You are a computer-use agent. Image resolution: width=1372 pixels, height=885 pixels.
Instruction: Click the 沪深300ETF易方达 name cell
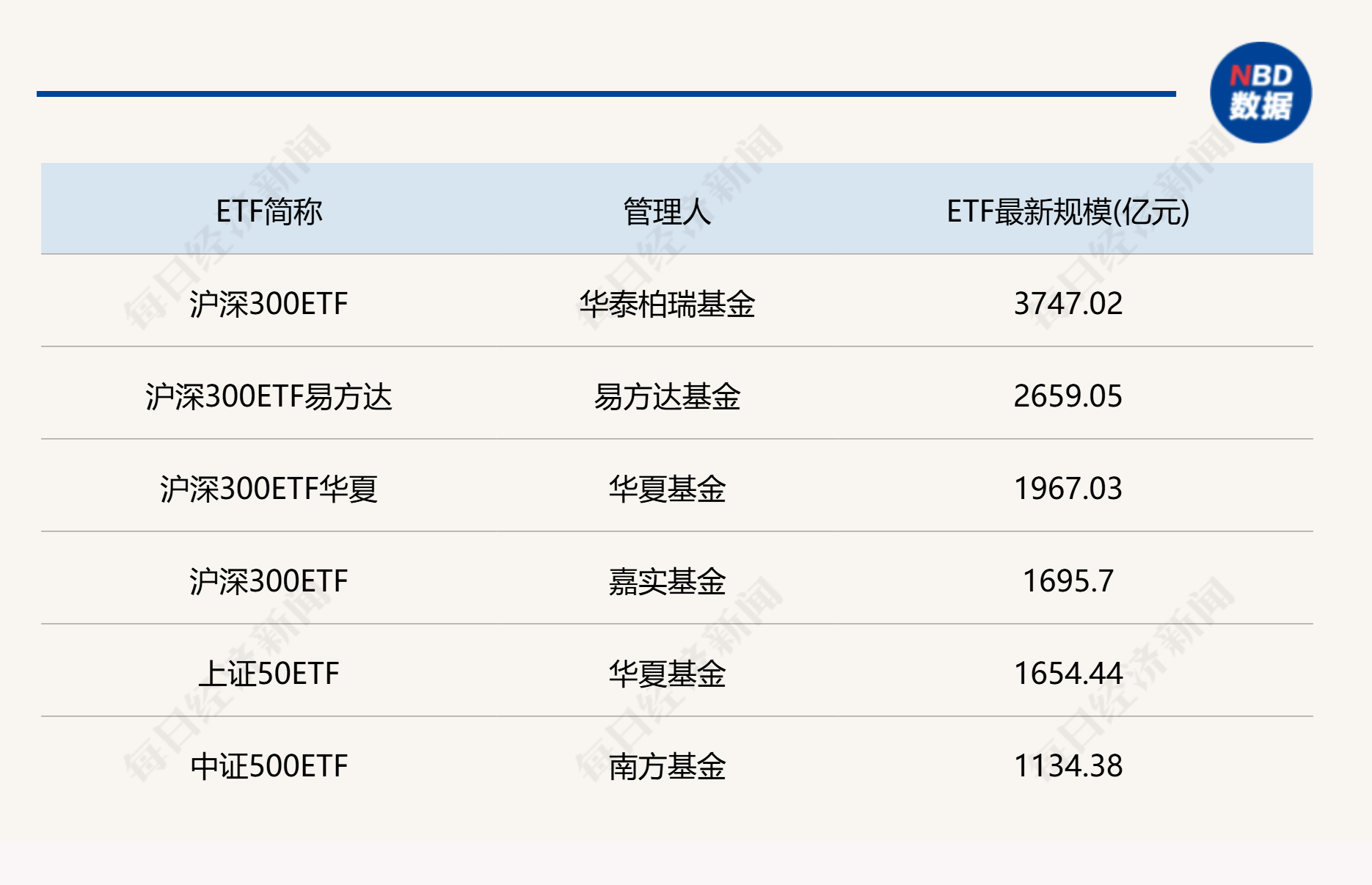click(x=269, y=396)
